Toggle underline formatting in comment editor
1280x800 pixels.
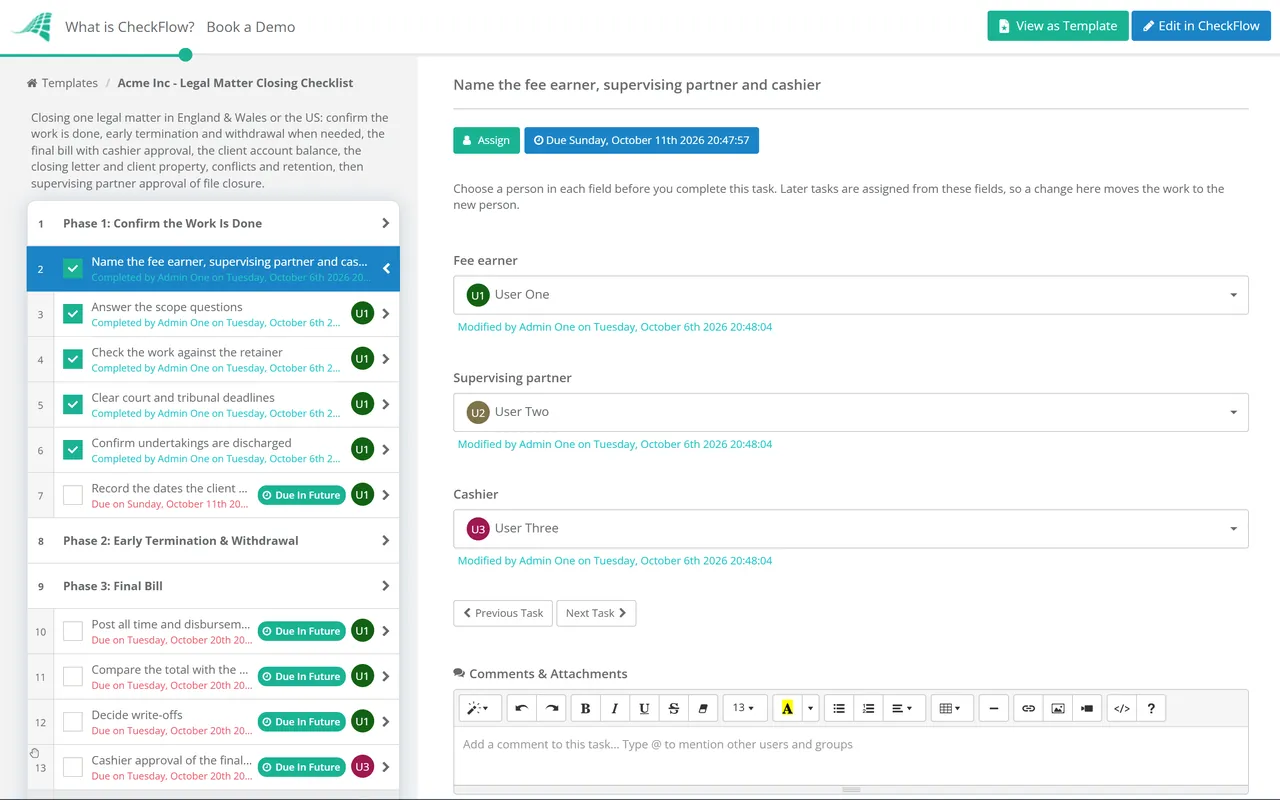pyautogui.click(x=644, y=708)
